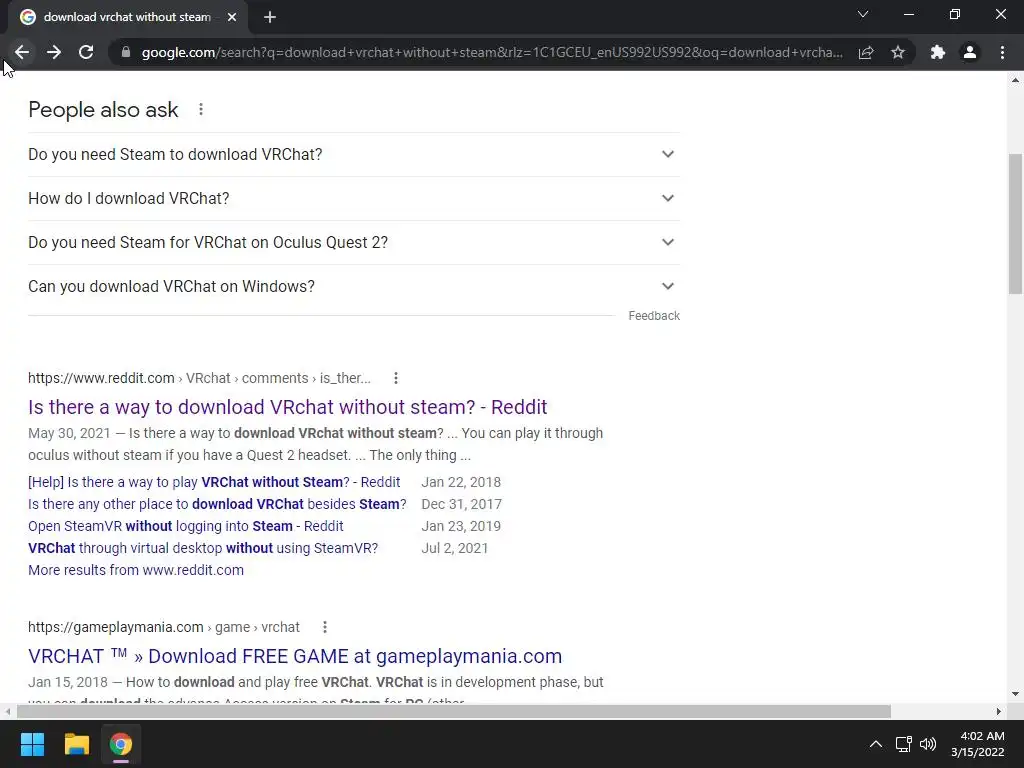
Task: Restore down the Chrome window
Action: (955, 14)
